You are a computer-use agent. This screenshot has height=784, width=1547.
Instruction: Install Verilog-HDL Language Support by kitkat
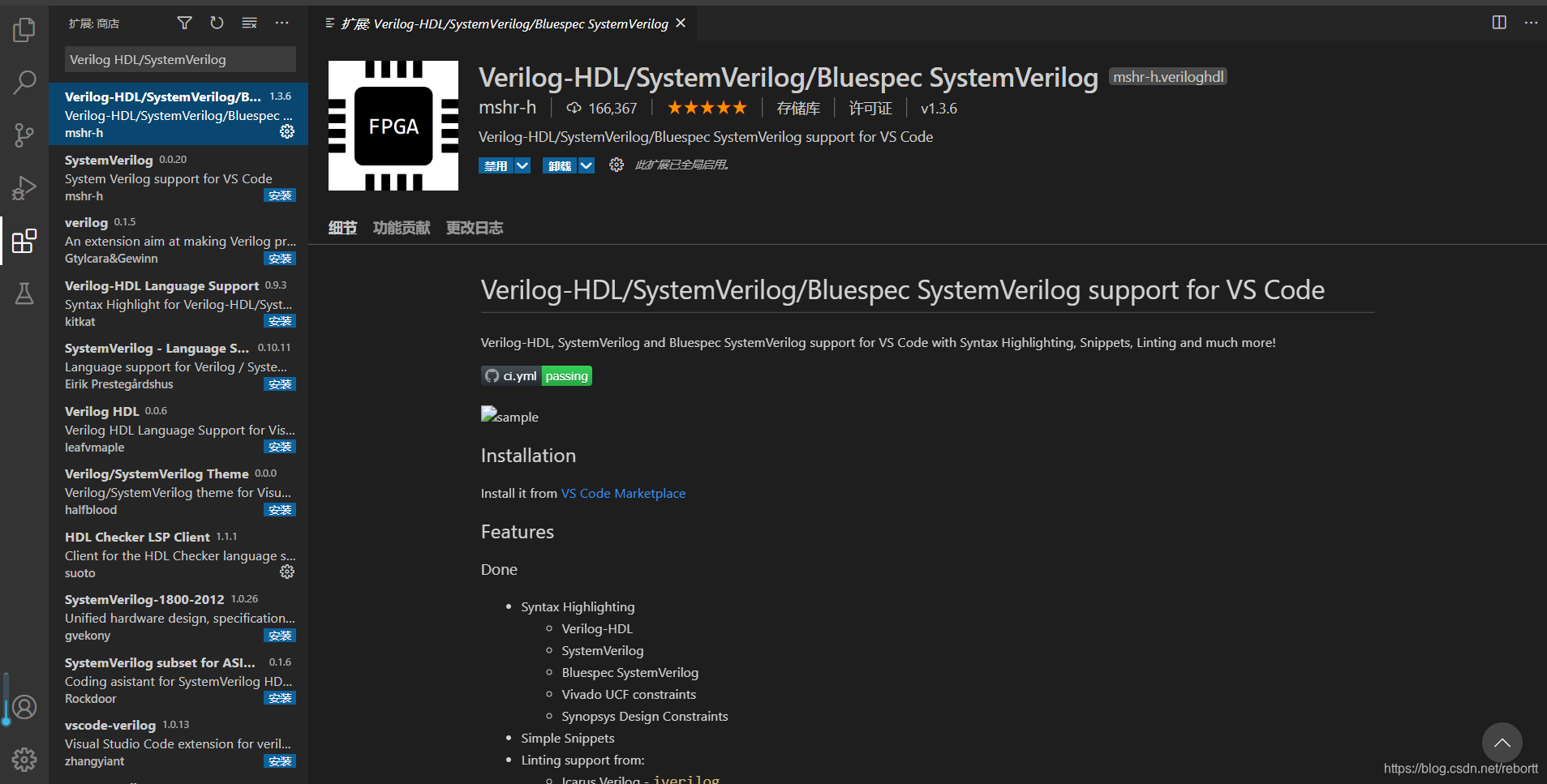point(280,321)
